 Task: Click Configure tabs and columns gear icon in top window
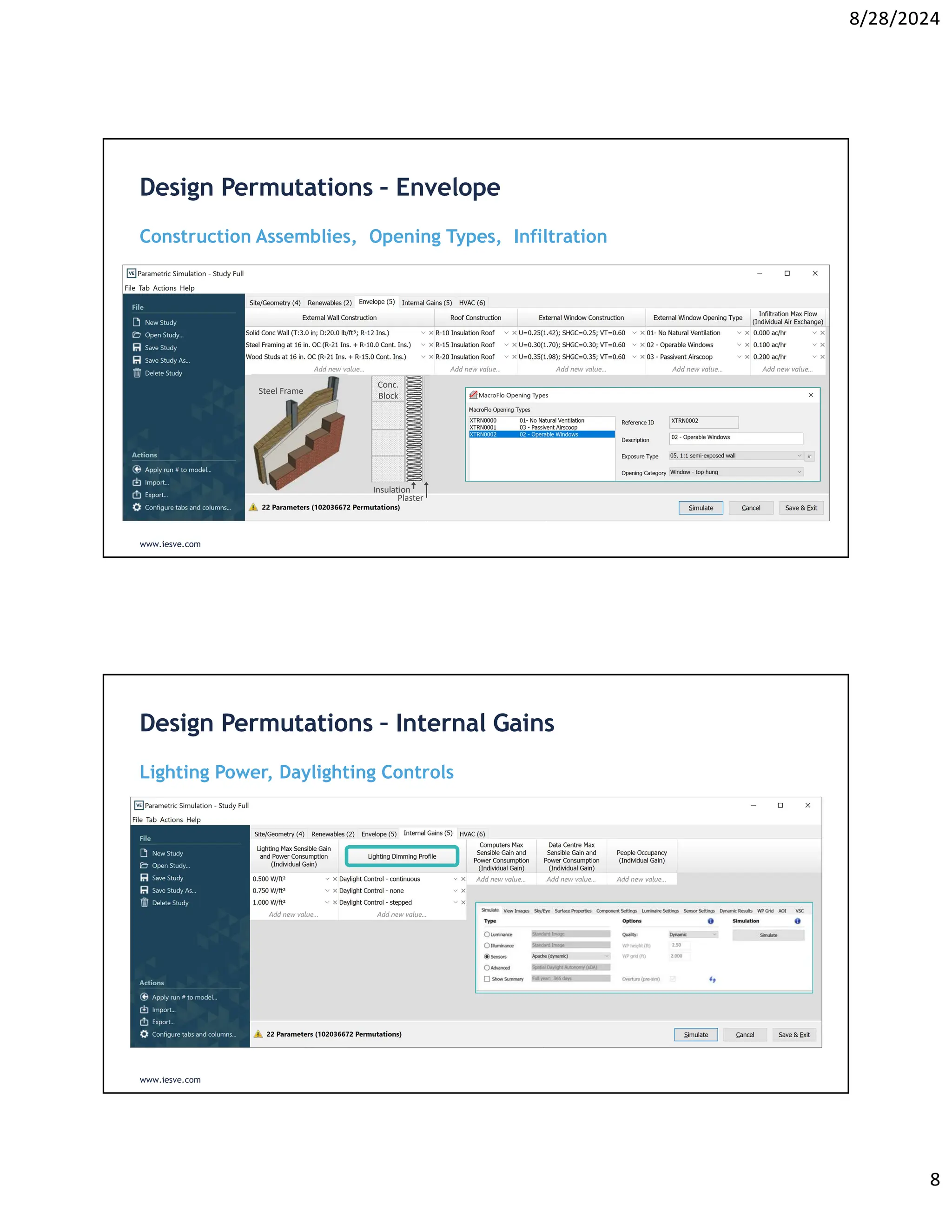tap(137, 507)
